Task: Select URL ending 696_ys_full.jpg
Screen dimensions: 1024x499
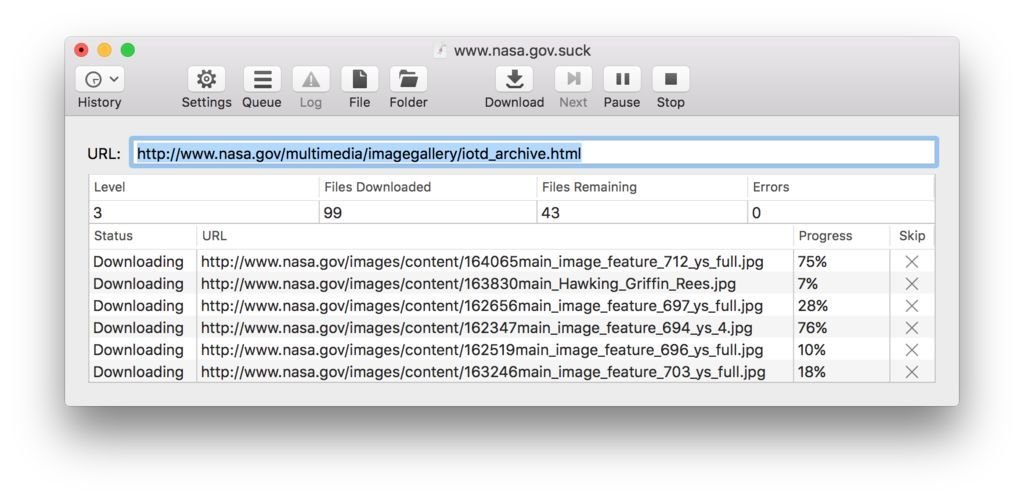Action: pyautogui.click(x=482, y=350)
